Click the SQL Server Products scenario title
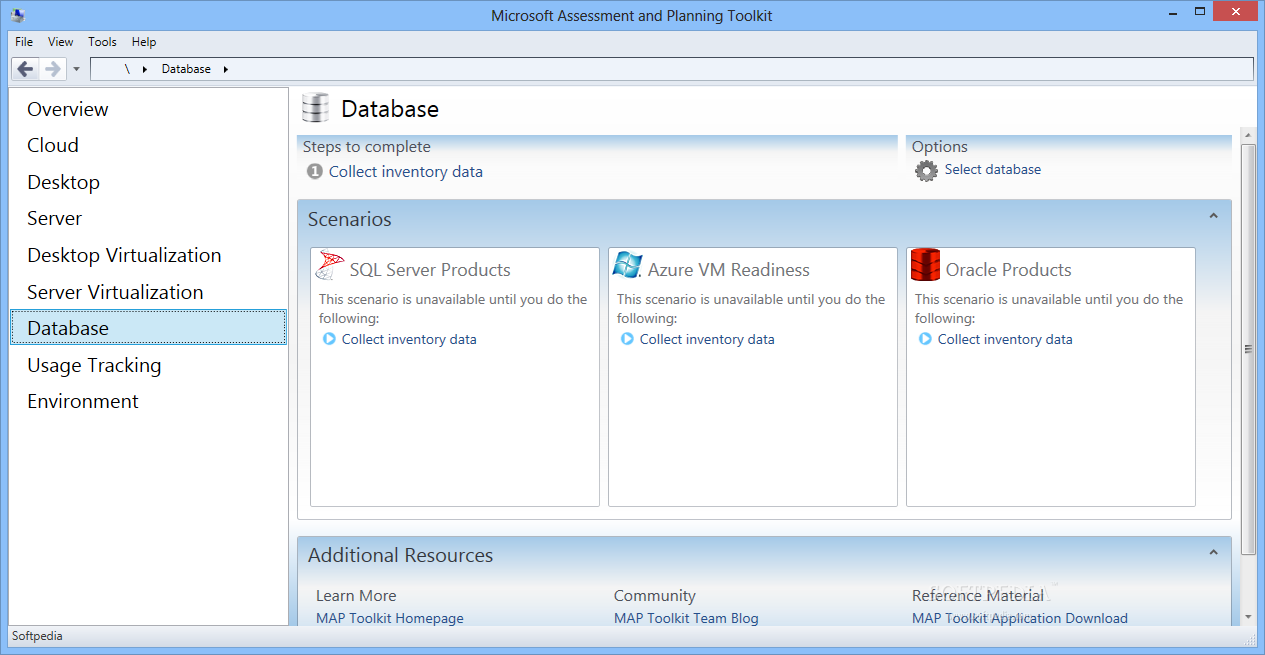Screen dimensions: 1265x655 tap(430, 270)
